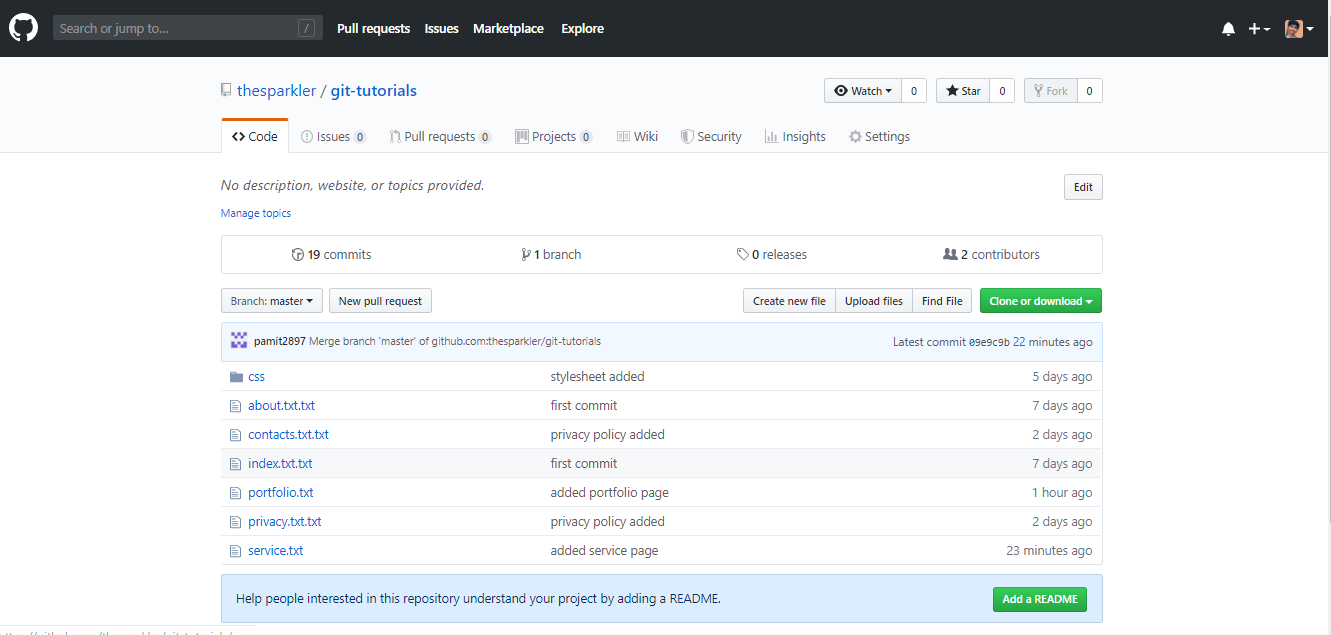Switch to the repository Pull requests tab

[440, 136]
